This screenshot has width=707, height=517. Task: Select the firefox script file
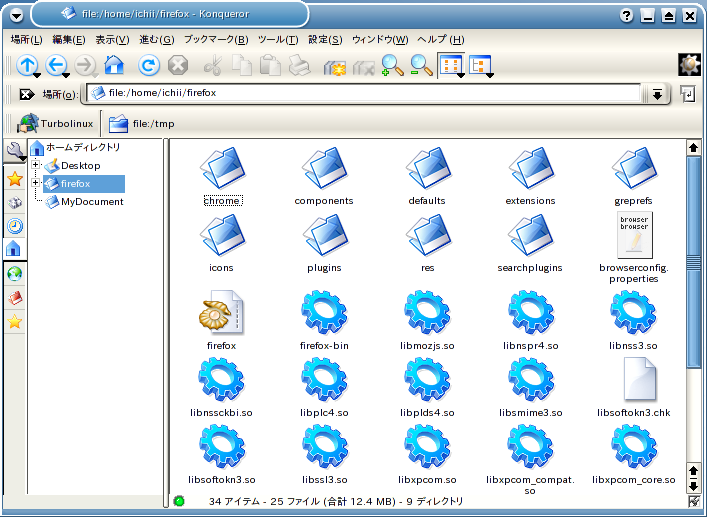(221, 320)
